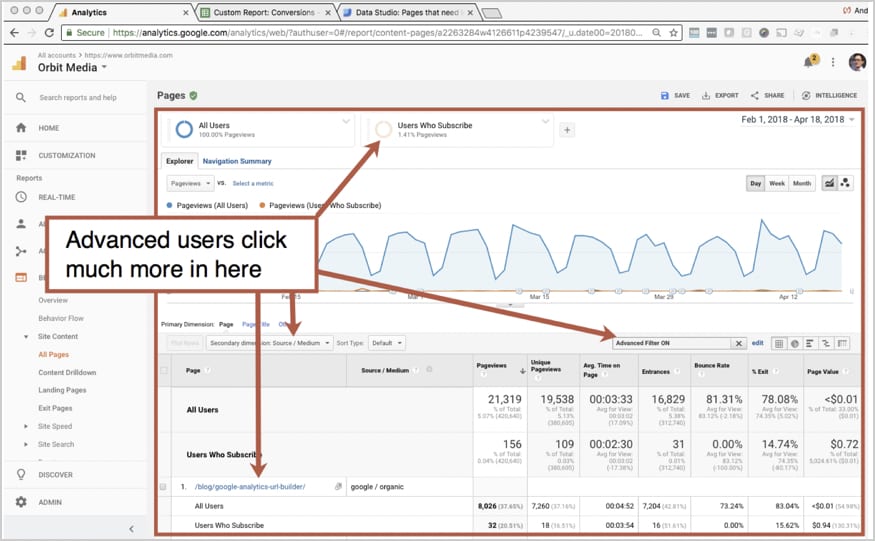Click the Select a metric link

tap(253, 183)
